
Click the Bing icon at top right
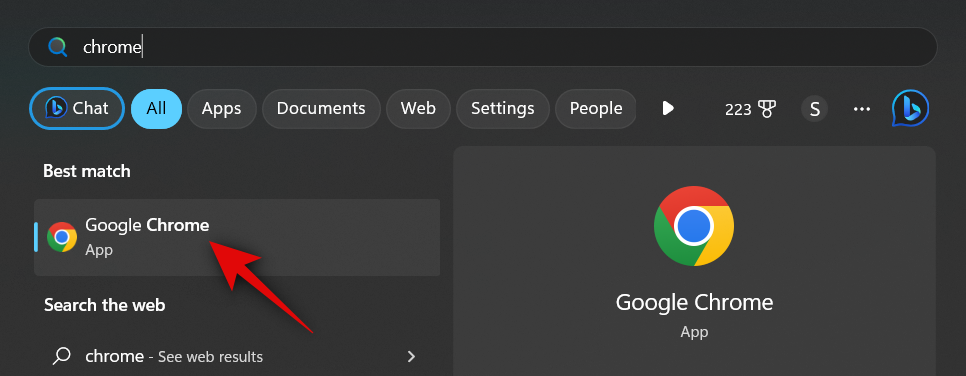click(911, 108)
